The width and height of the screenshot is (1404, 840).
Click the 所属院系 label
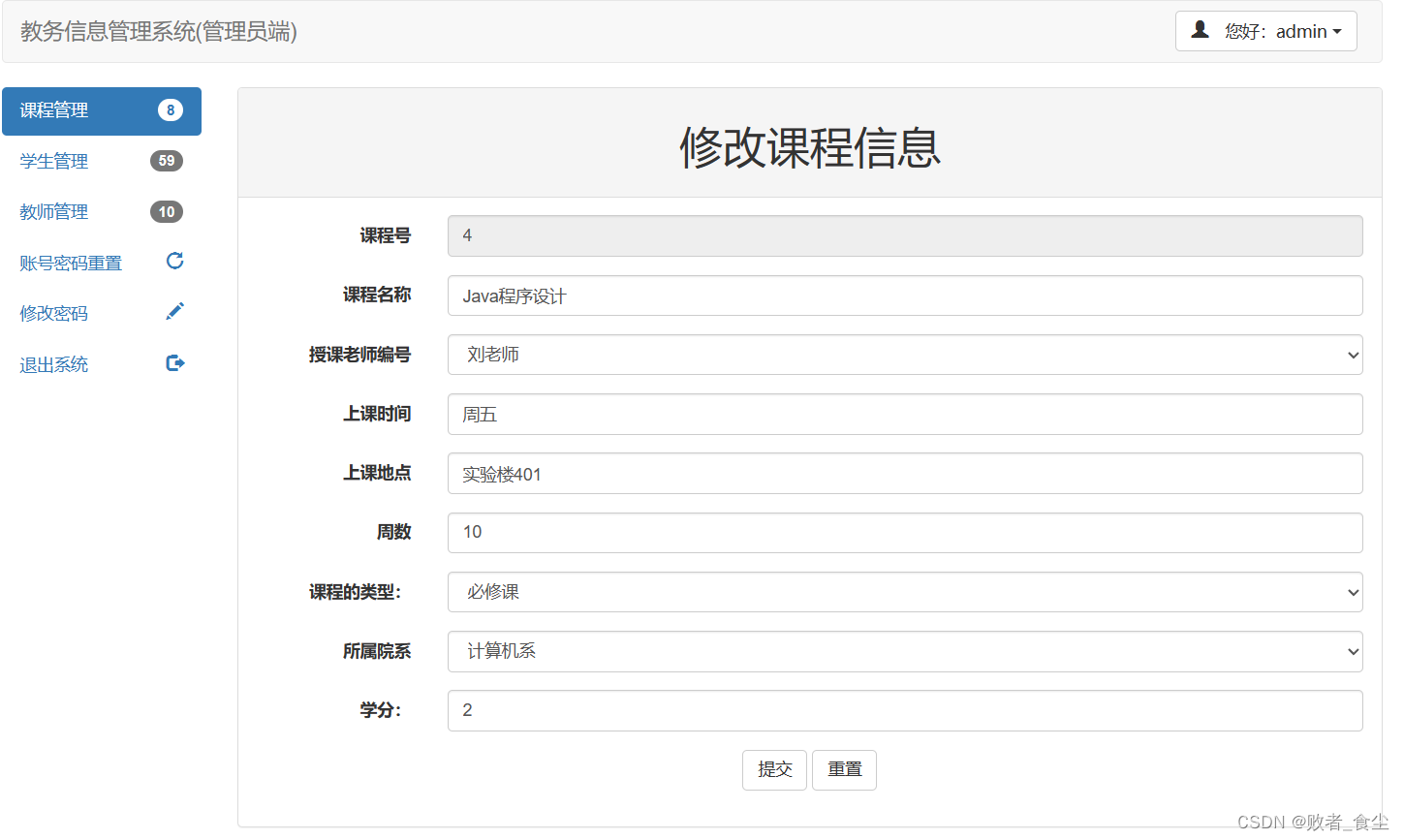[x=377, y=651]
